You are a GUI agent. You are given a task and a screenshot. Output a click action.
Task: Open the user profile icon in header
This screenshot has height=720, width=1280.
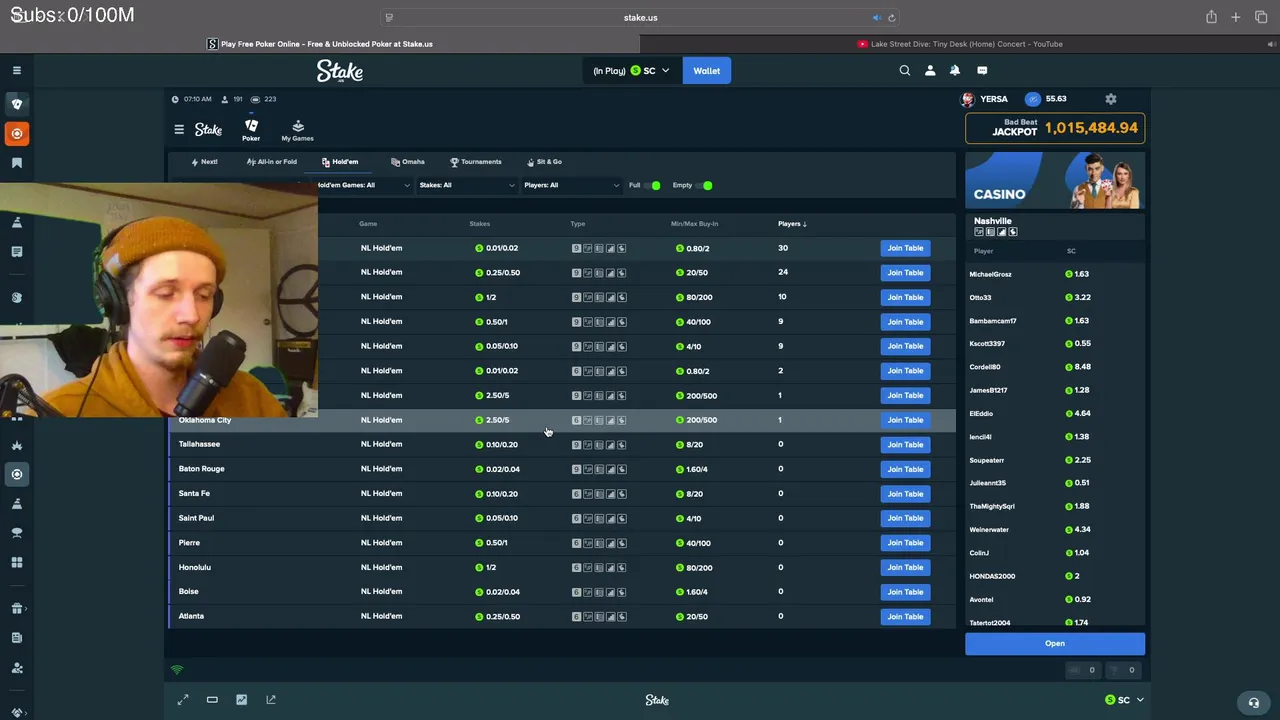click(x=930, y=71)
